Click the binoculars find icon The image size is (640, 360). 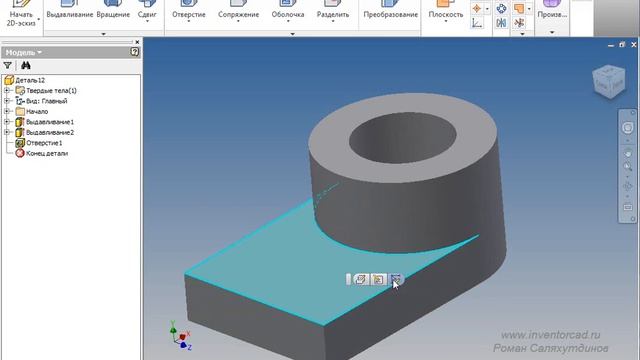click(x=26, y=65)
